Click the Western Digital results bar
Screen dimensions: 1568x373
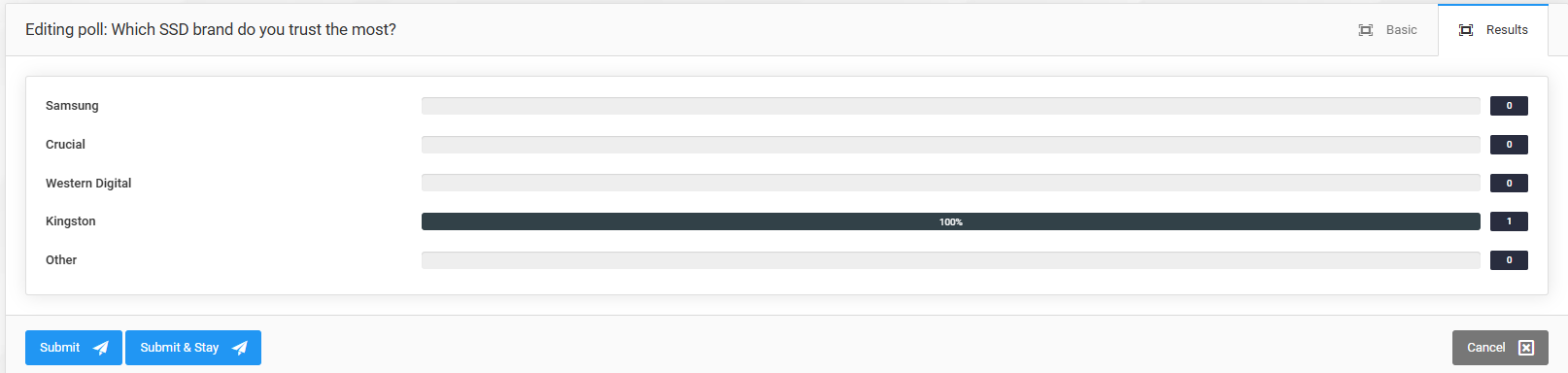(x=950, y=183)
